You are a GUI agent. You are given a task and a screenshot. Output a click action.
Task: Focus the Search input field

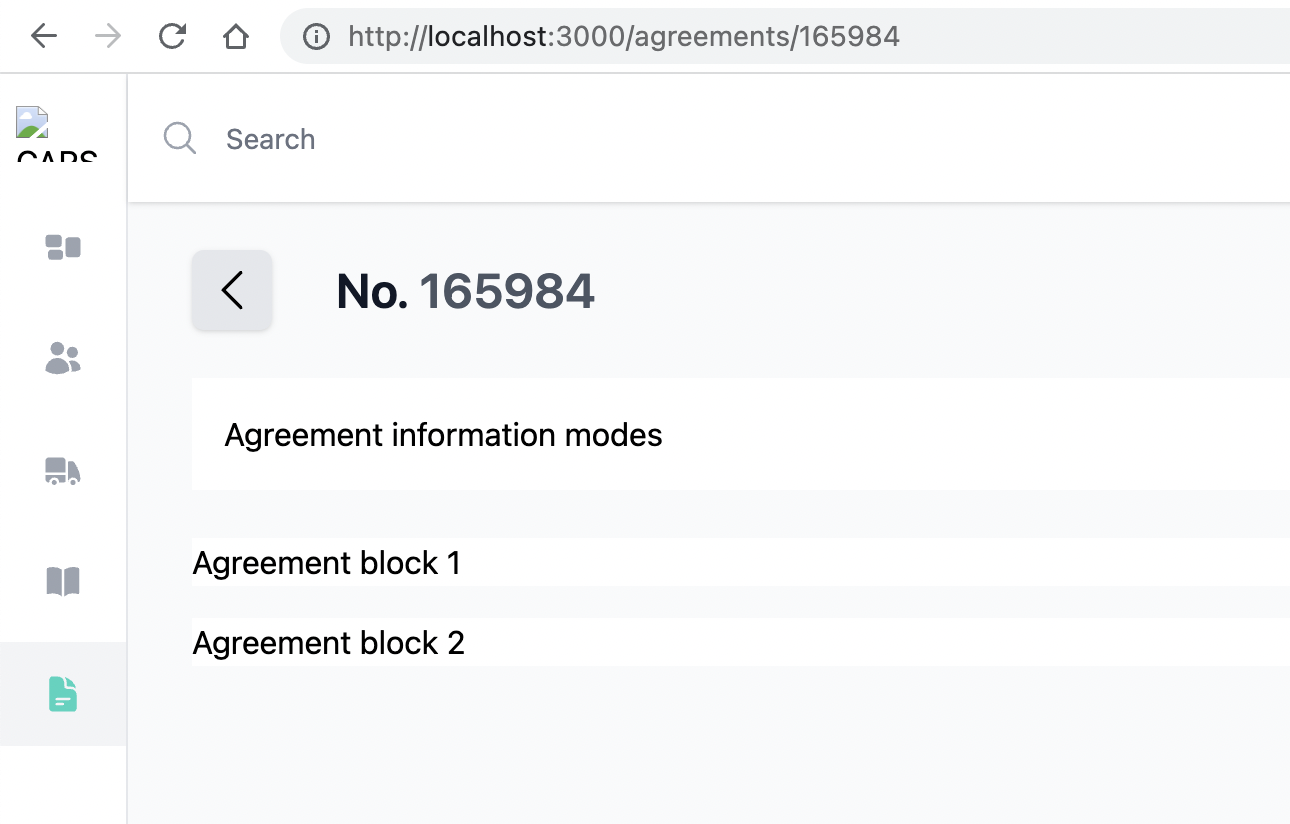(600, 139)
